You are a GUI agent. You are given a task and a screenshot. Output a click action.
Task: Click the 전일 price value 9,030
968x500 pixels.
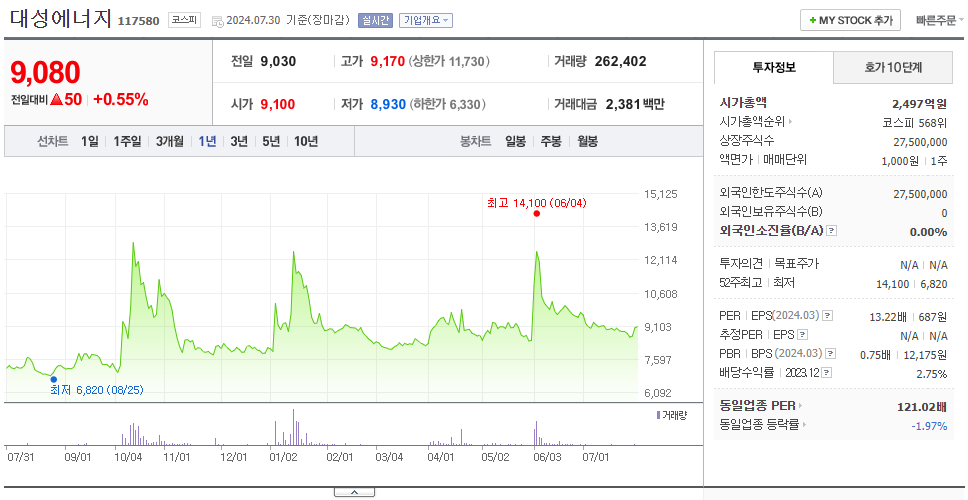(x=278, y=61)
